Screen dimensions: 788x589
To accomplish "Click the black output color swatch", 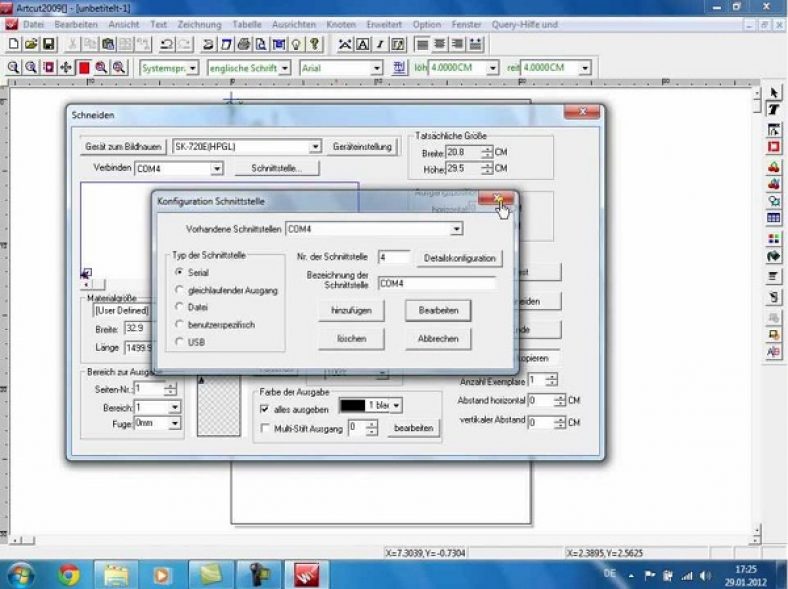I will (353, 405).
